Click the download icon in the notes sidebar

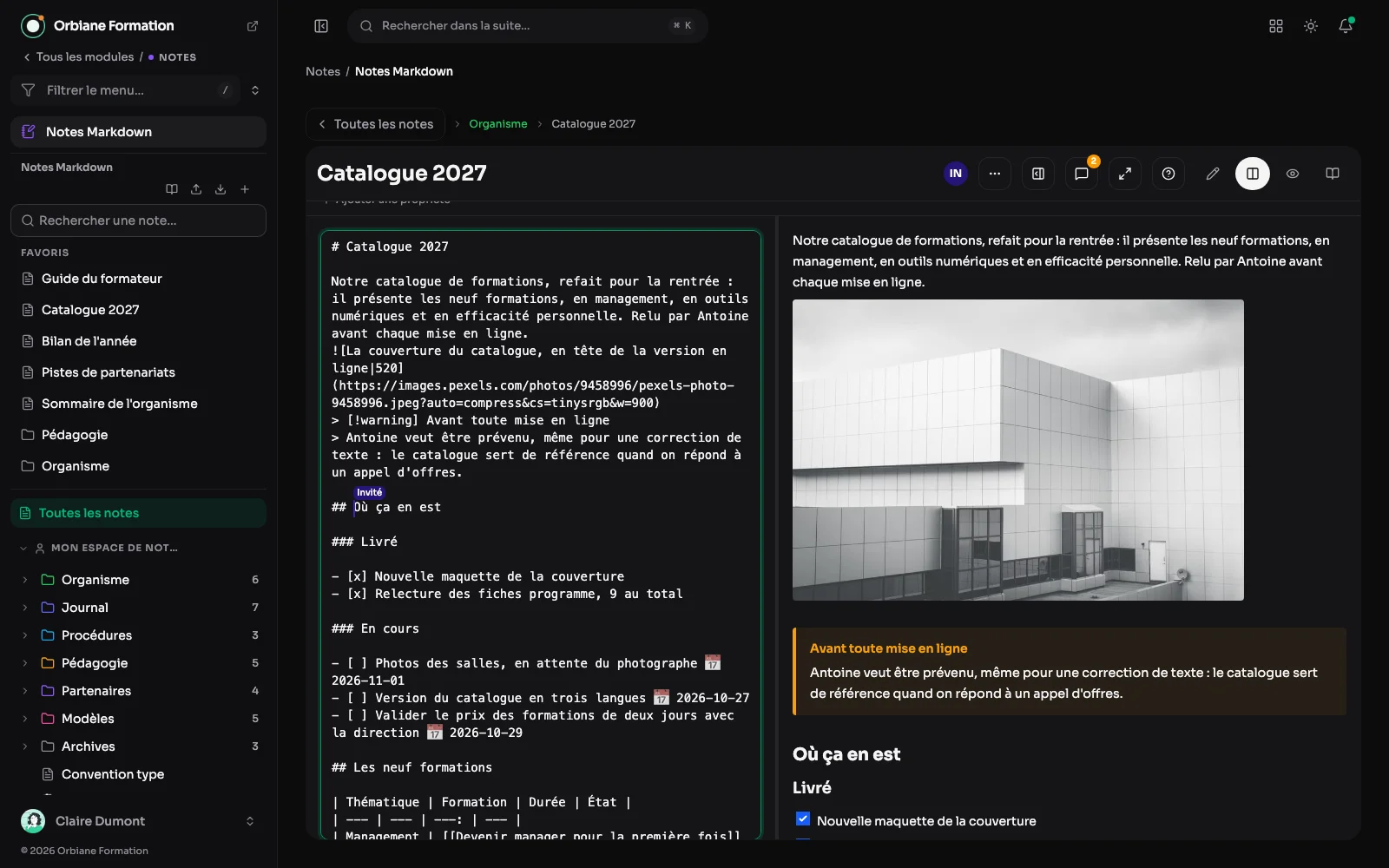pos(221,189)
